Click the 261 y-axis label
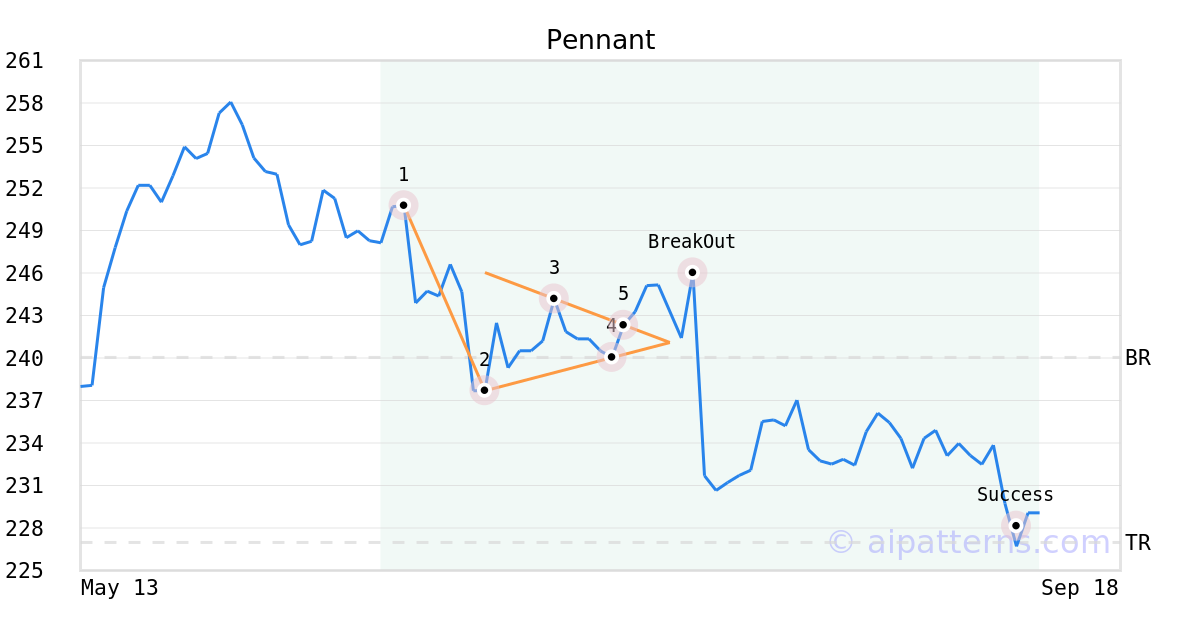Screen dimensions: 1200x630 point(24,61)
